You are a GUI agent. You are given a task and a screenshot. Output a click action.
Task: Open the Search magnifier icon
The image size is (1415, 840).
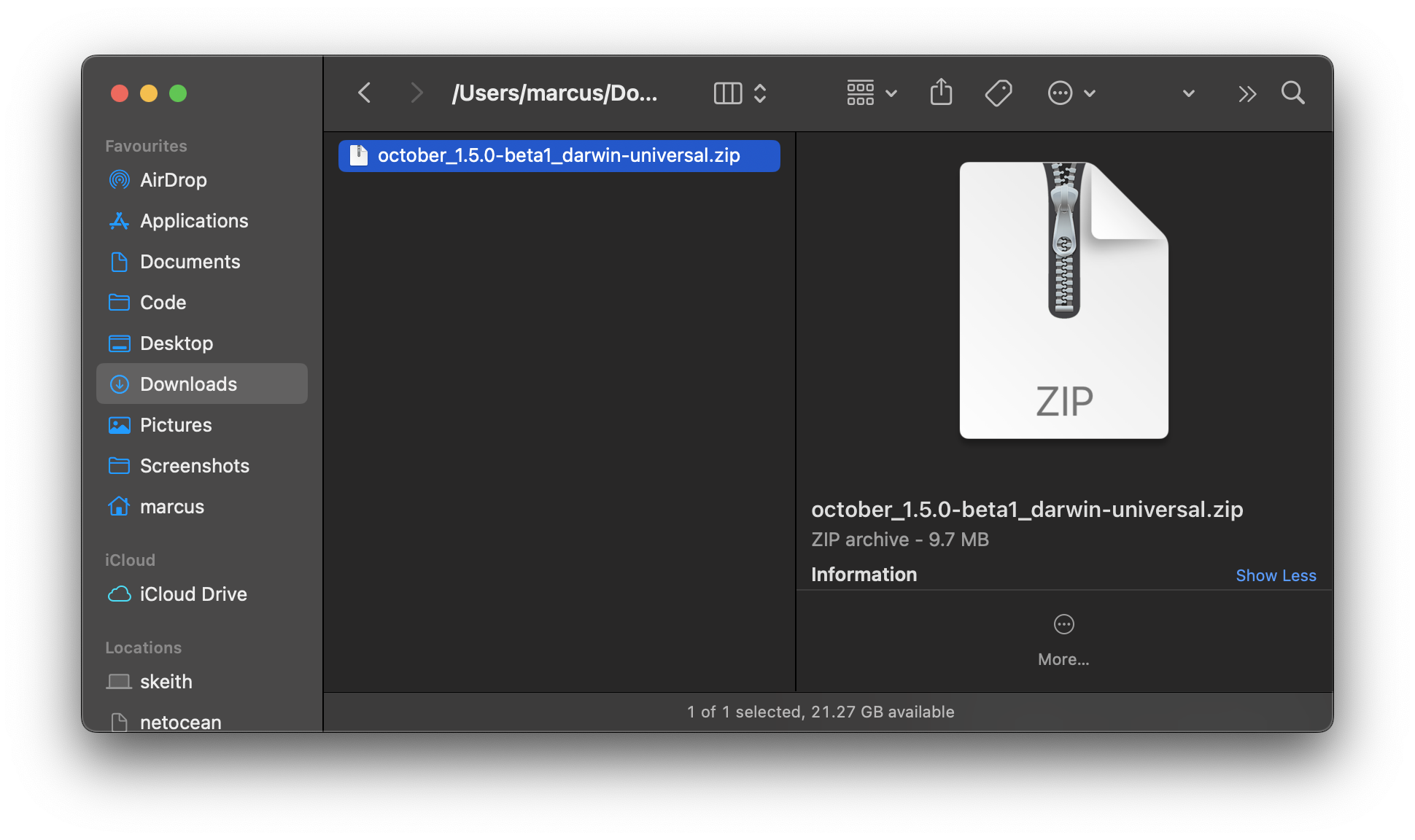pos(1292,93)
